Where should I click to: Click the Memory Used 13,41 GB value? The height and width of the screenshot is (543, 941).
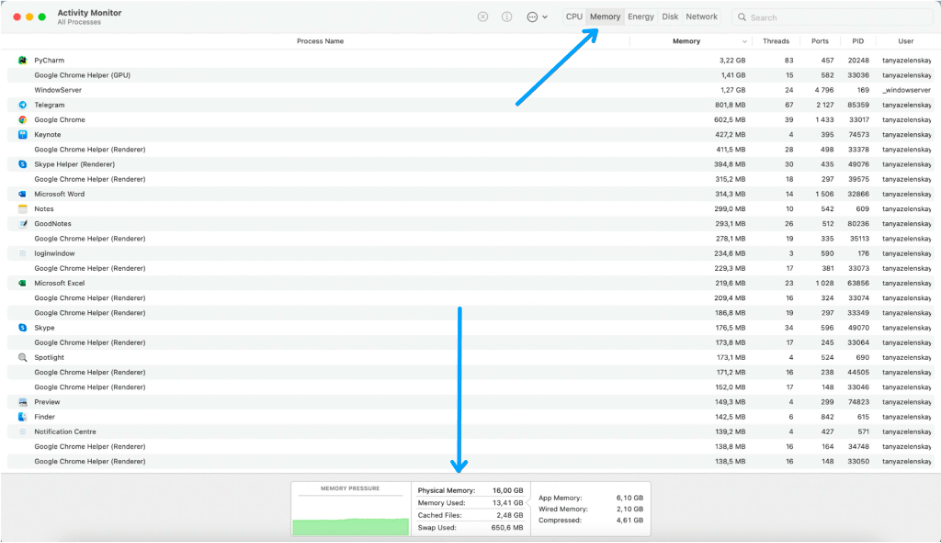(508, 503)
